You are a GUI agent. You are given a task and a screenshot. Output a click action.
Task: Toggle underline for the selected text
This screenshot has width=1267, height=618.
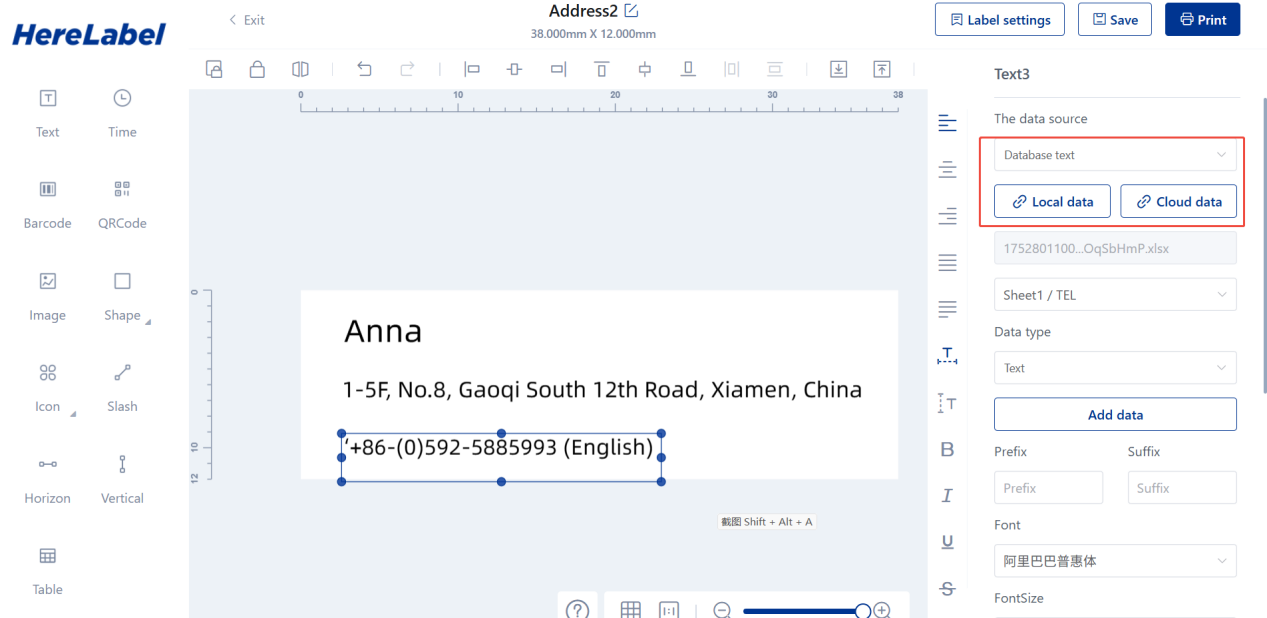(x=947, y=541)
